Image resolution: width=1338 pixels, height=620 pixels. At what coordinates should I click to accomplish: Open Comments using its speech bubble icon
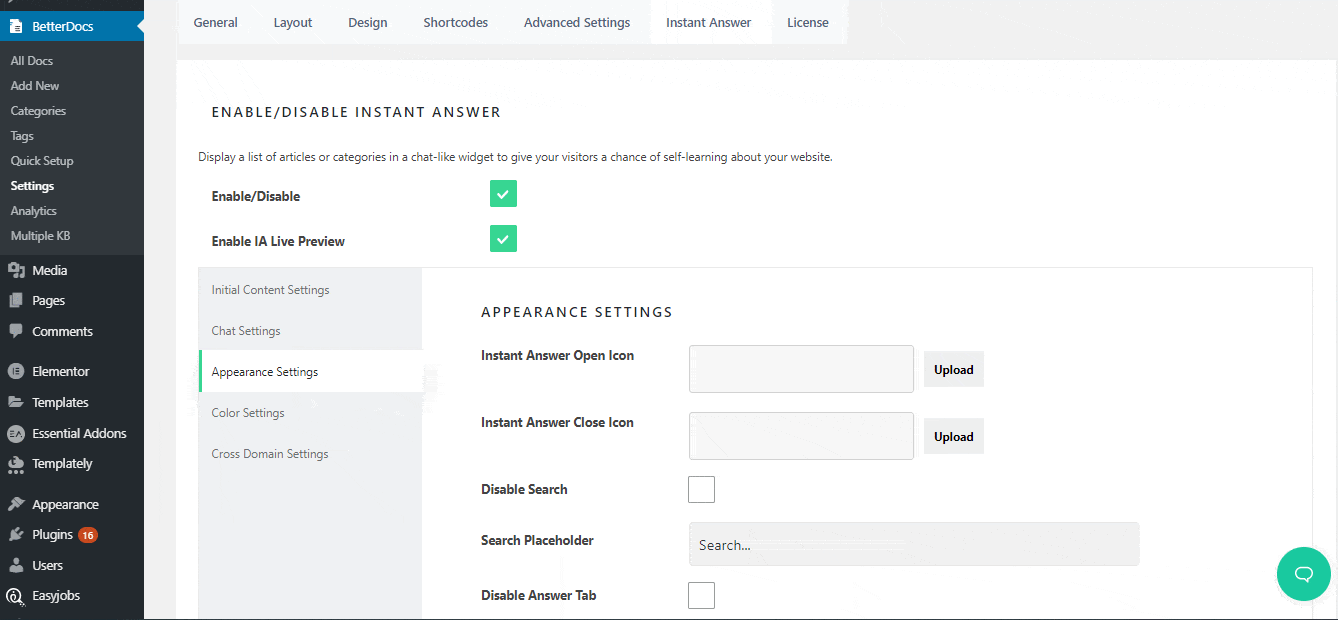pyautogui.click(x=16, y=331)
